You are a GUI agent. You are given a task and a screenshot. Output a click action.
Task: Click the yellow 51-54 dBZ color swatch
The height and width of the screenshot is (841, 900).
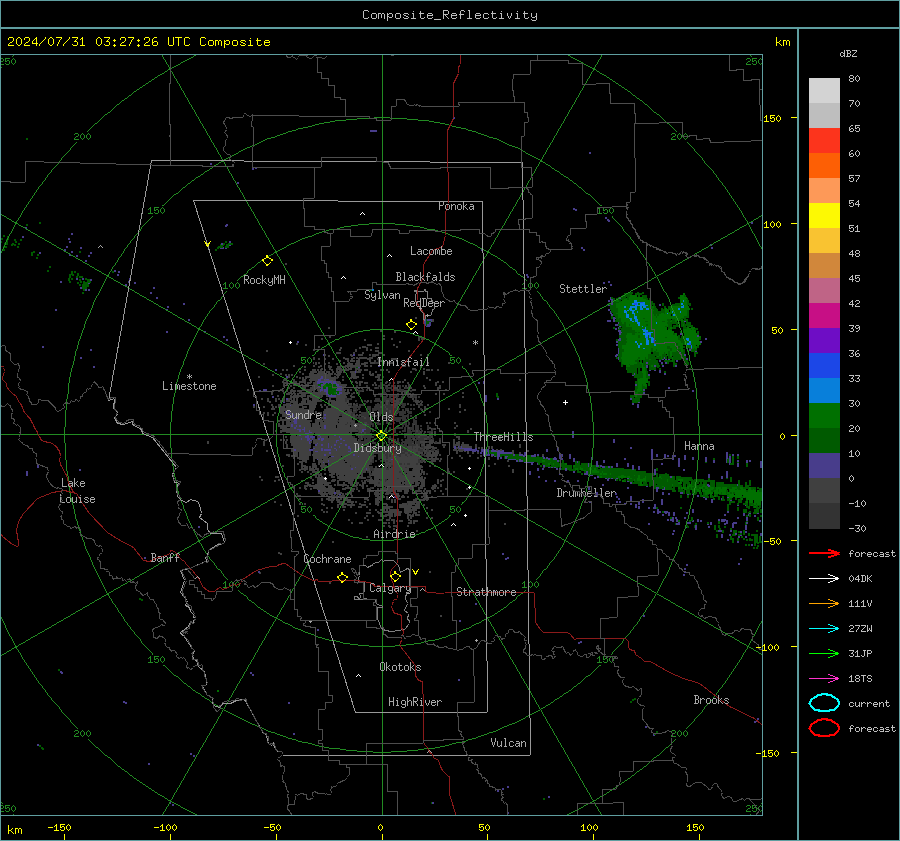point(824,216)
